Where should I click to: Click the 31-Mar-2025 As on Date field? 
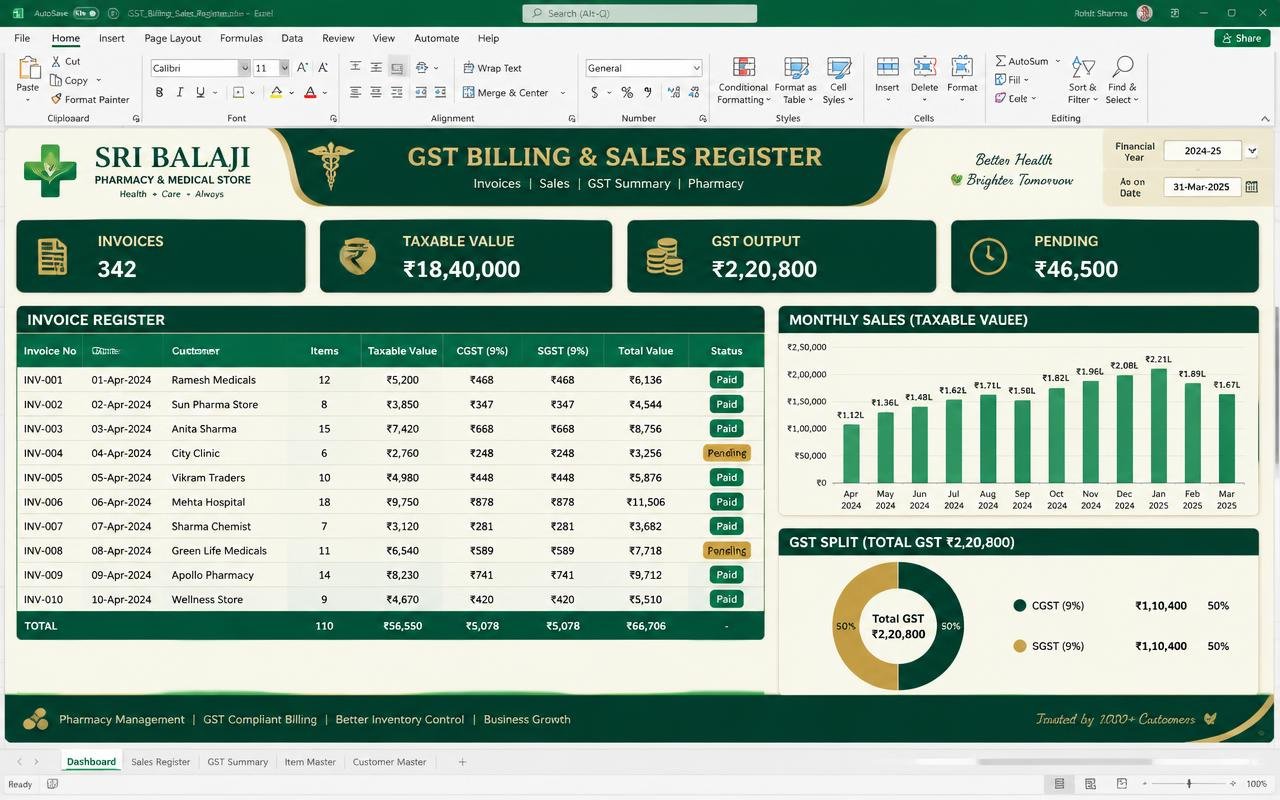click(1201, 187)
